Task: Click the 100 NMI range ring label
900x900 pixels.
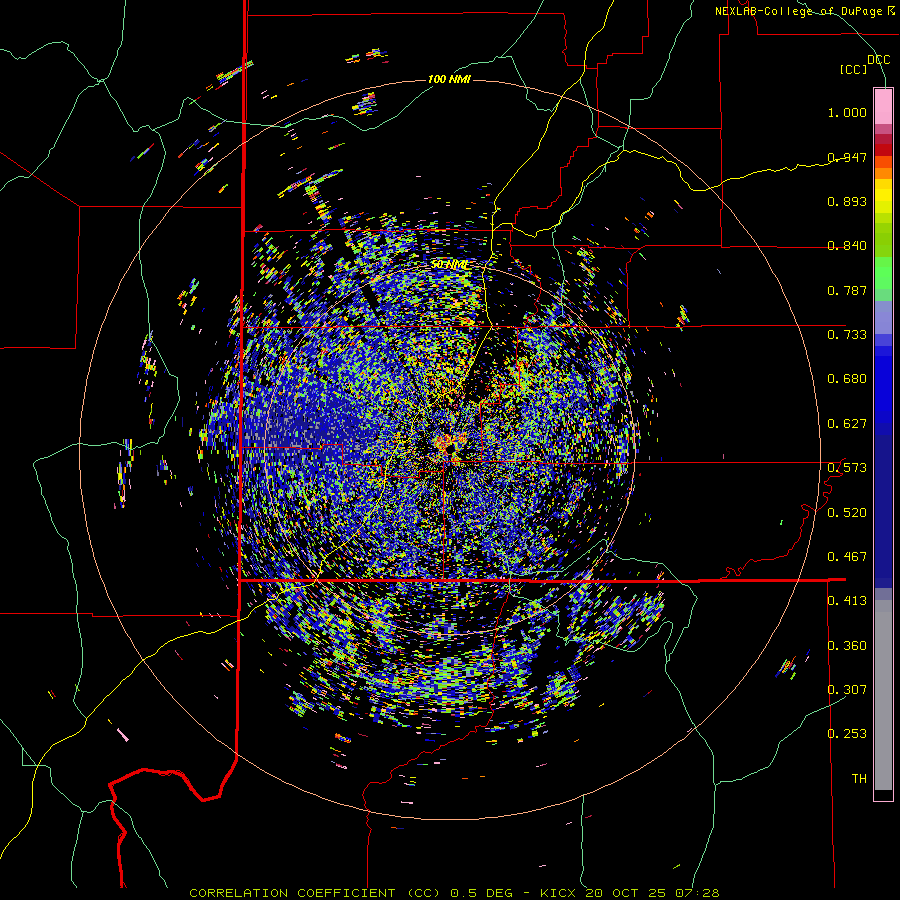Action: pos(449,79)
